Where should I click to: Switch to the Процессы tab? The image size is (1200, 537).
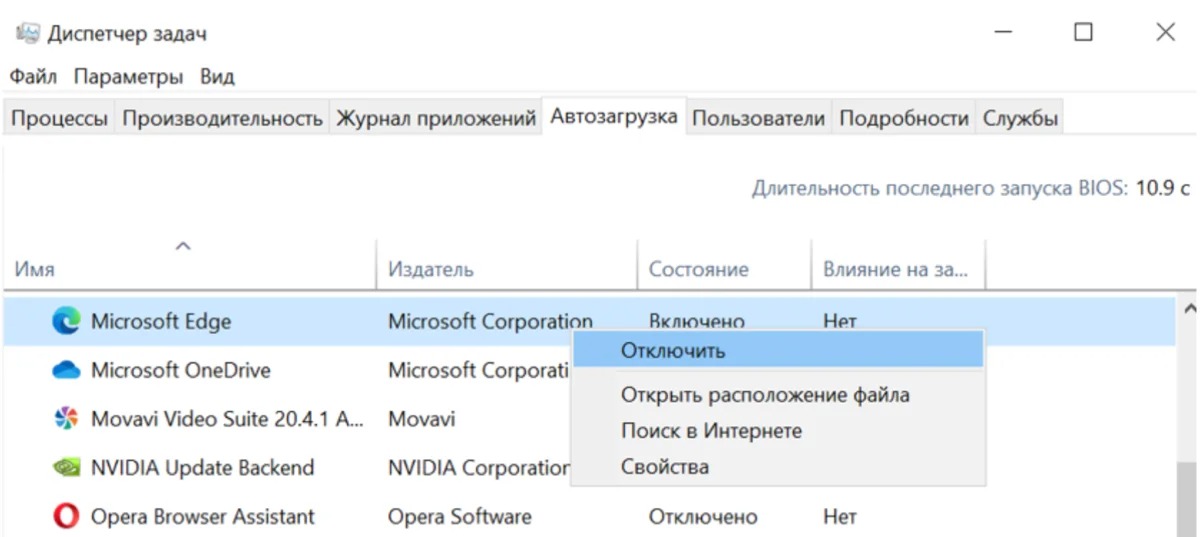pyautogui.click(x=59, y=118)
